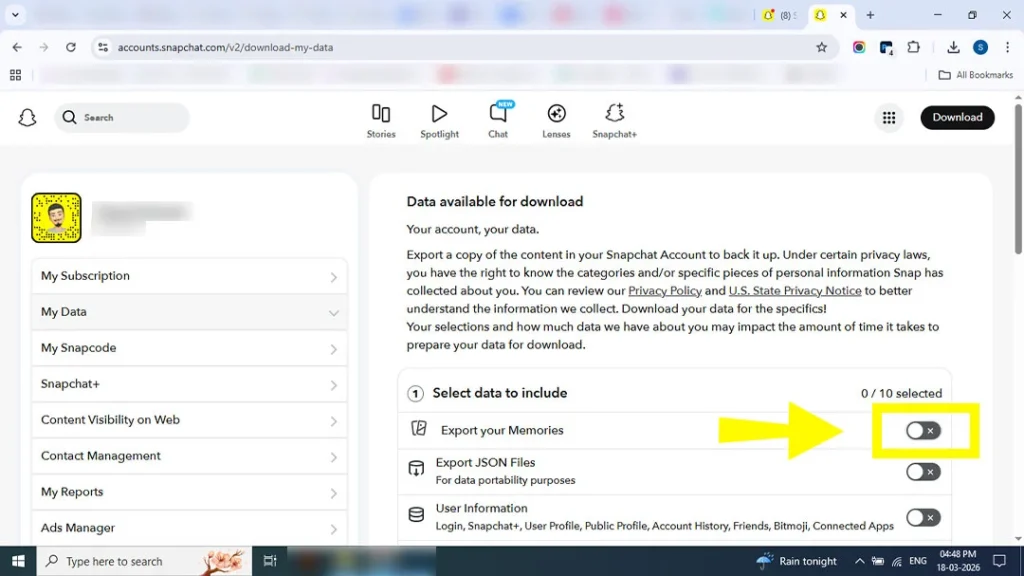1024x576 pixels.
Task: Open My Reports from the sidebar
Action: (x=189, y=491)
